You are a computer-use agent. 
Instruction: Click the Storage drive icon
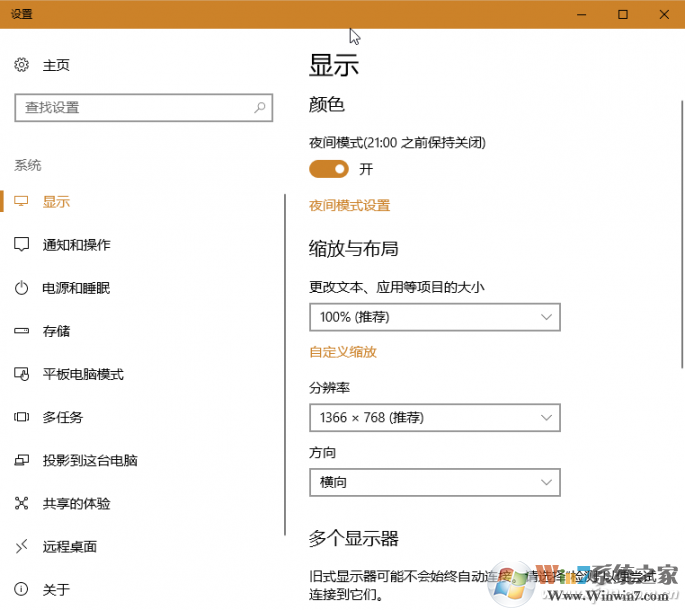coord(22,331)
